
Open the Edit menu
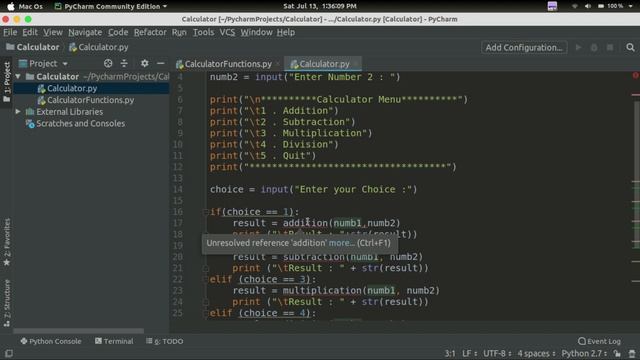30,32
